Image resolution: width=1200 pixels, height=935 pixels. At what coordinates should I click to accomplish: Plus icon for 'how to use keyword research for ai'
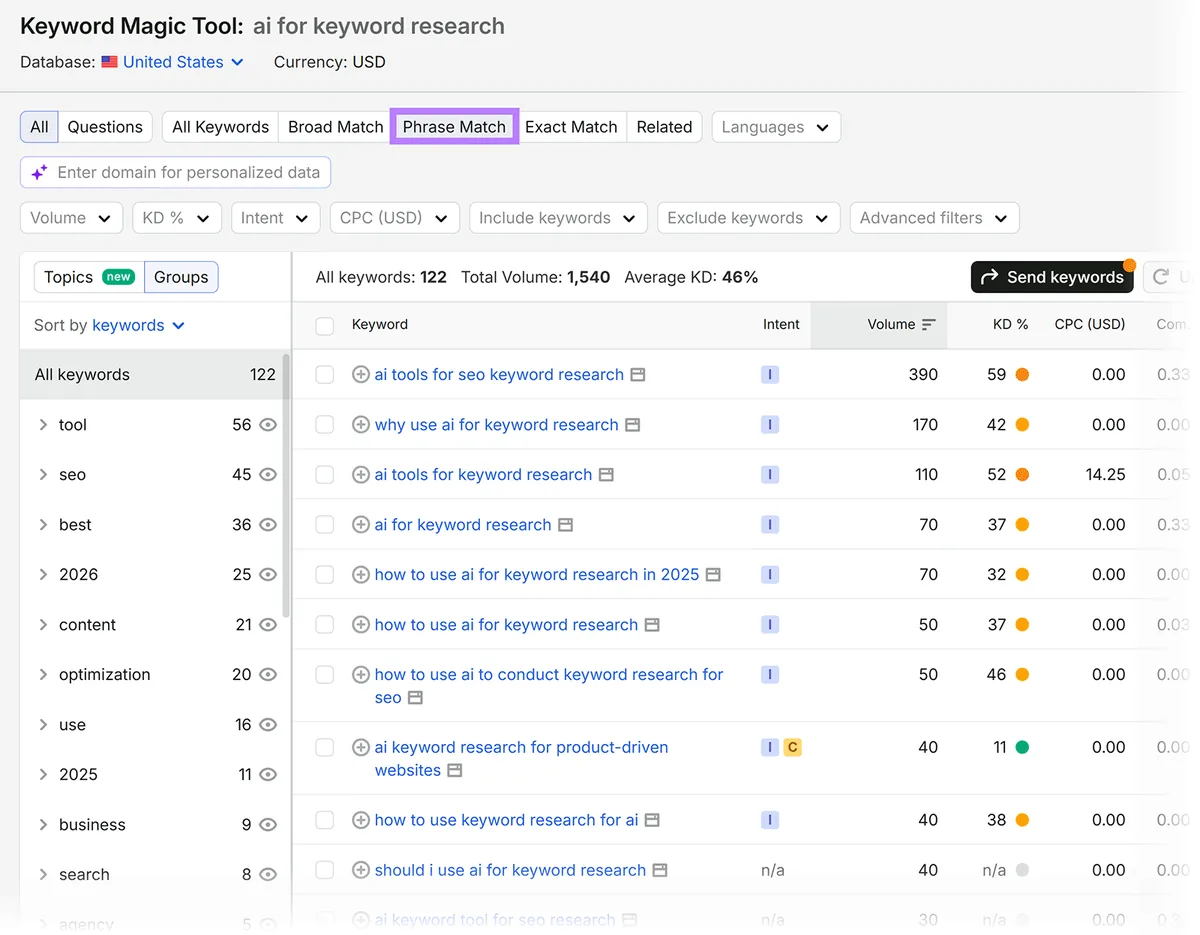coord(361,820)
